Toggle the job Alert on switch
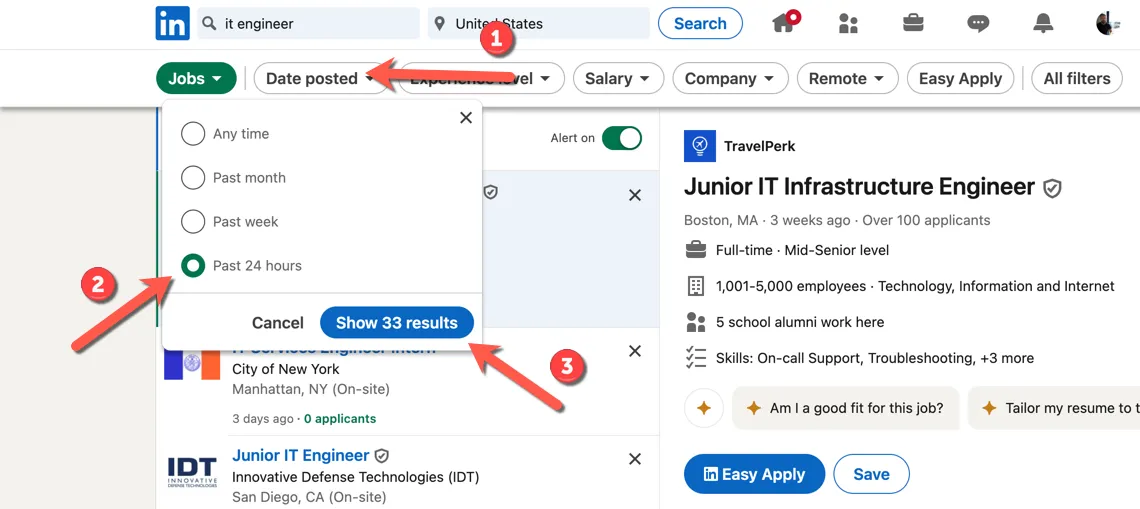1140x509 pixels. pos(622,138)
